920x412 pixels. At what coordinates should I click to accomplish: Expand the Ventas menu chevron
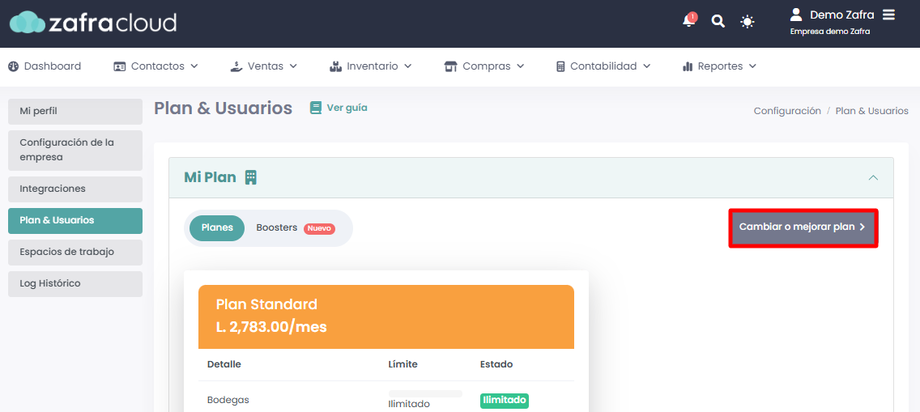[x=293, y=66]
